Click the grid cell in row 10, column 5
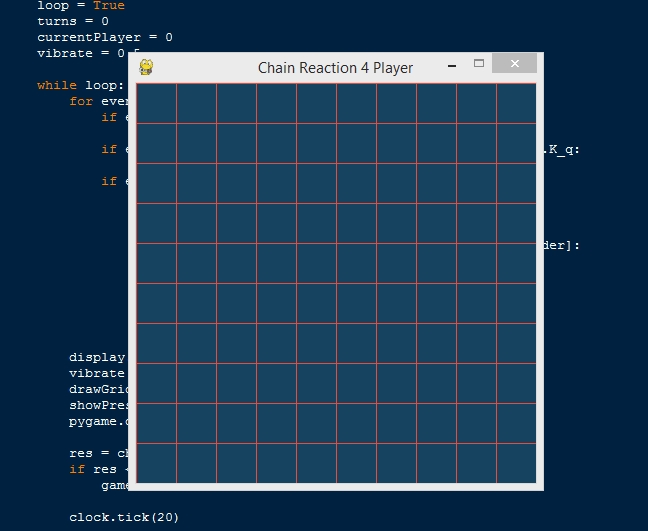The image size is (648, 531). (x=316, y=463)
